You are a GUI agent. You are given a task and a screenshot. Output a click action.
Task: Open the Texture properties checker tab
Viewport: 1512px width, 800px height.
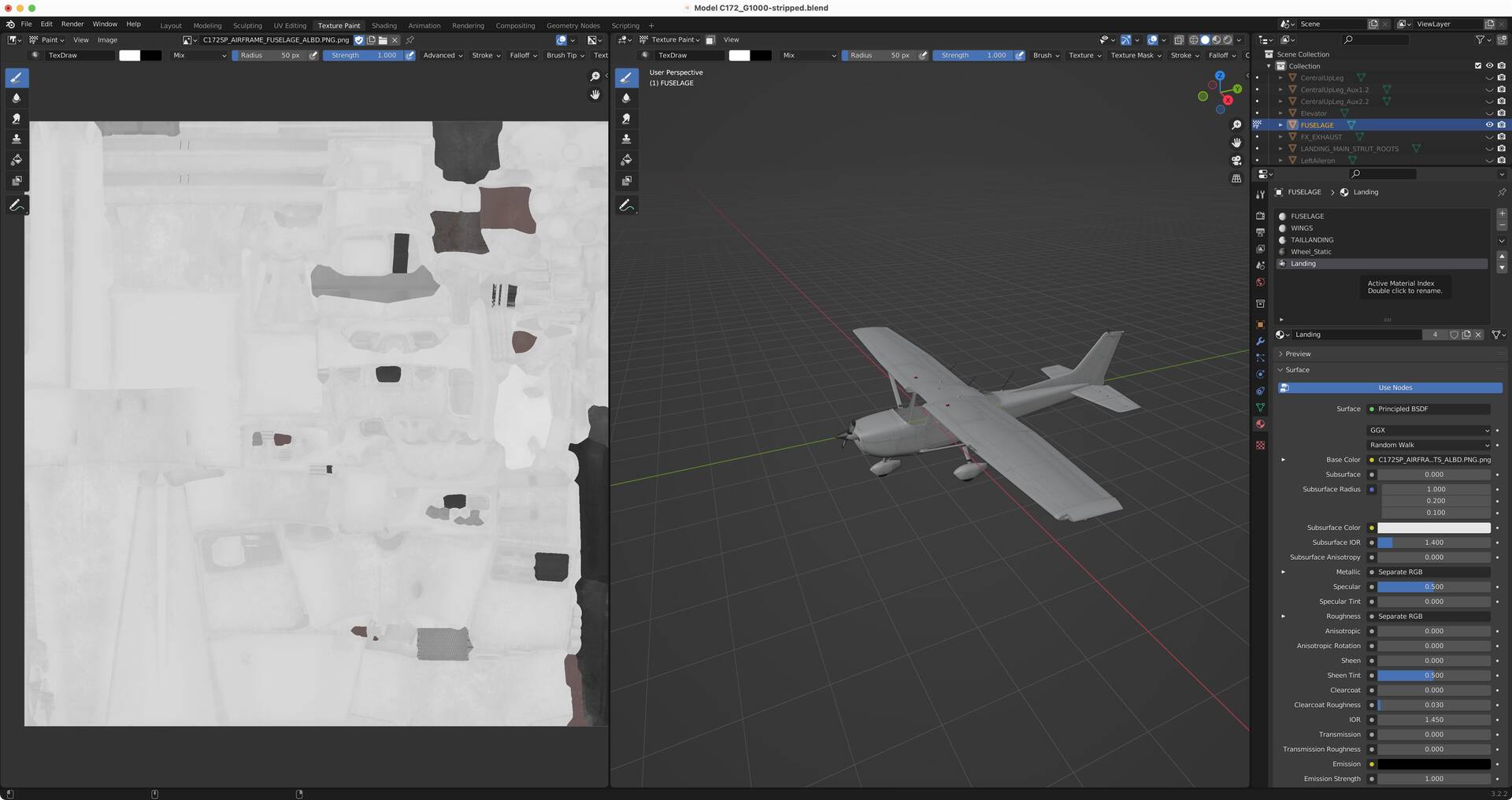pos(1260,445)
